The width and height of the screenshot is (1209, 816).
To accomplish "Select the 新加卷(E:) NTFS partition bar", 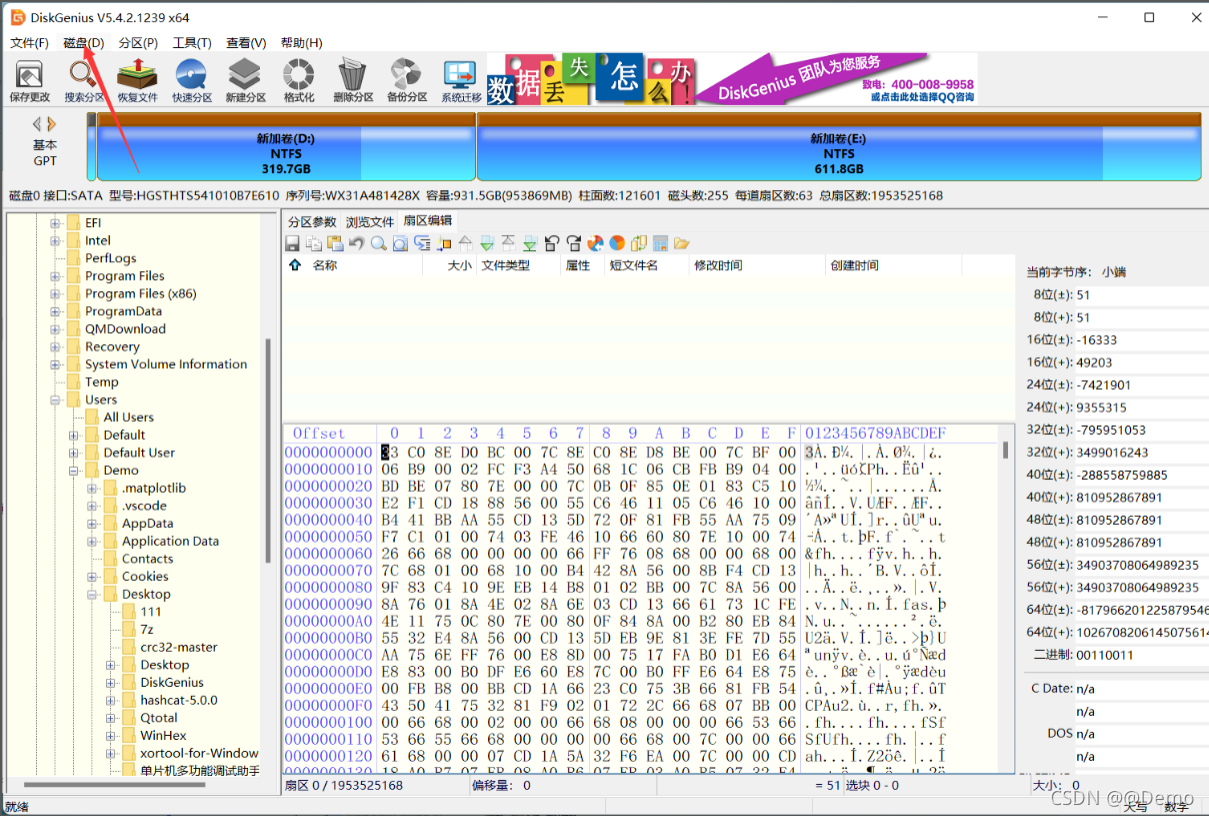I will pyautogui.click(x=839, y=147).
